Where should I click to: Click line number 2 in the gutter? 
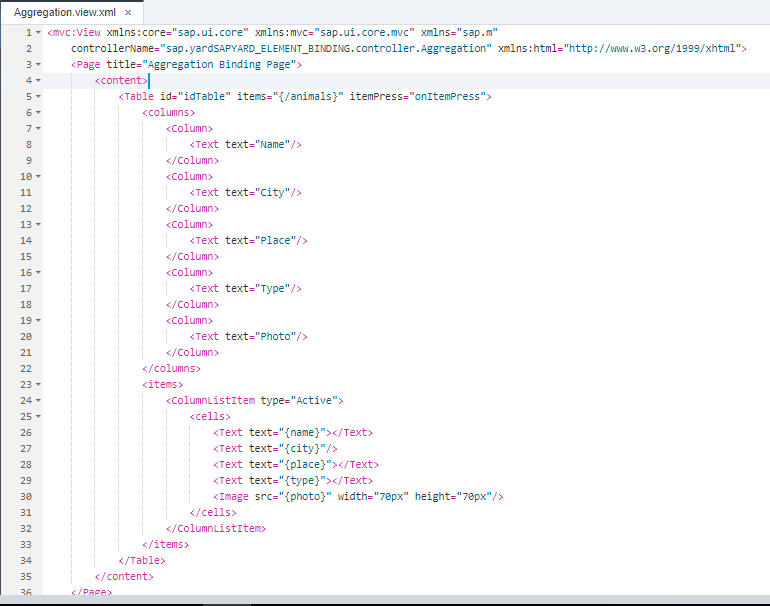[28, 49]
